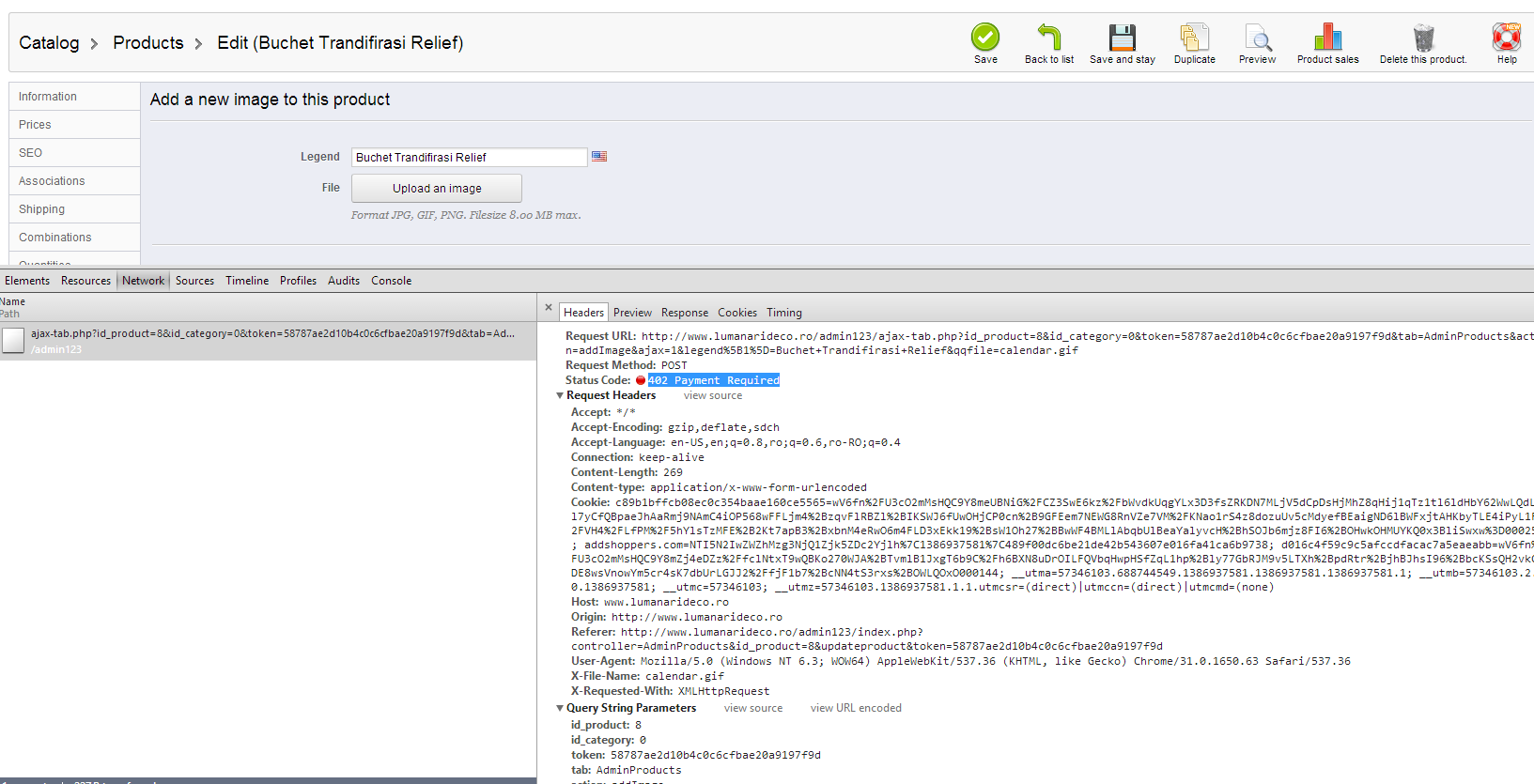
Task: Click the User-Agent header value
Action: tap(996, 662)
